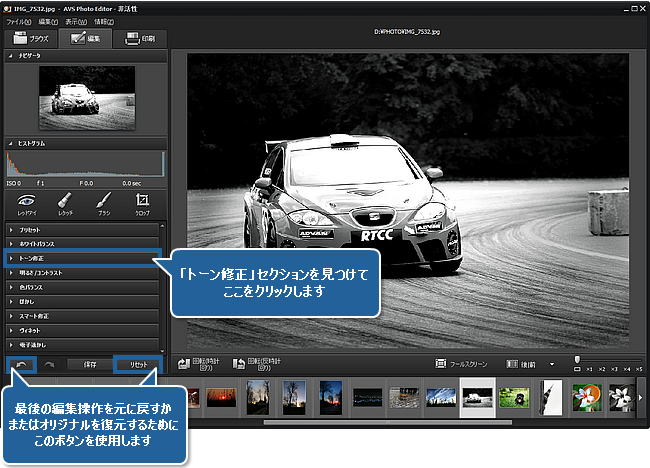Rotate the image counterclockwise
Screen dimensions: 650x468
[257, 364]
